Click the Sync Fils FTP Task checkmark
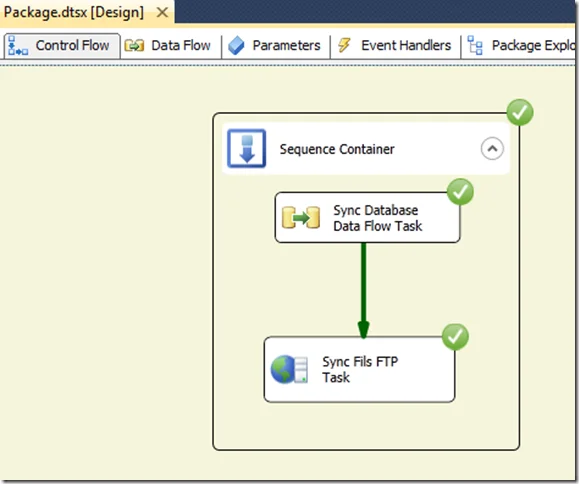The width and height of the screenshot is (579, 484). pyautogui.click(x=455, y=337)
